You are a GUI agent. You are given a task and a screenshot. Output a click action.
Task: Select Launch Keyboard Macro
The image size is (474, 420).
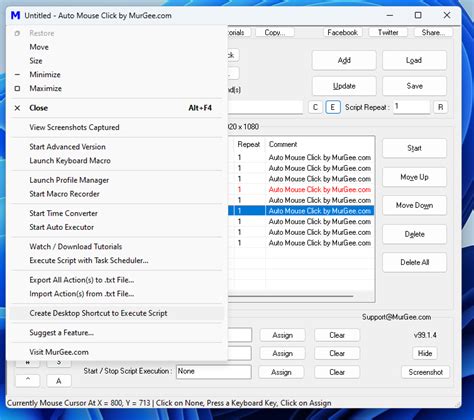117,161
